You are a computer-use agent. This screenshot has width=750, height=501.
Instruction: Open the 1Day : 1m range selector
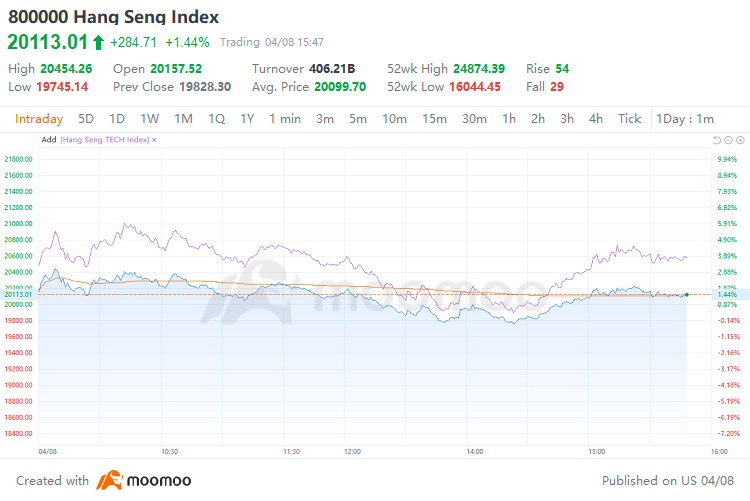685,119
